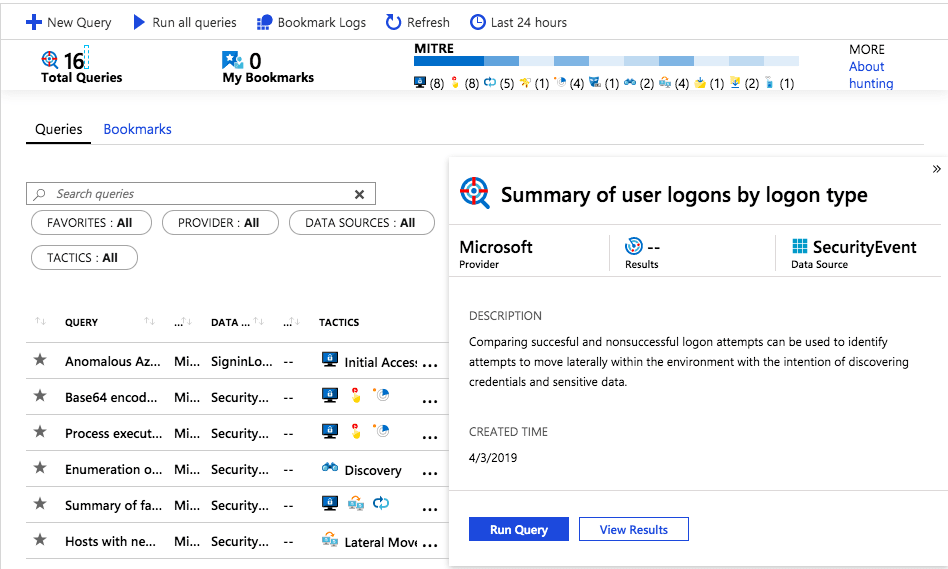Viewport: 948px width, 569px height.
Task: Open the DATA SOURCES : All filter
Action: [362, 223]
